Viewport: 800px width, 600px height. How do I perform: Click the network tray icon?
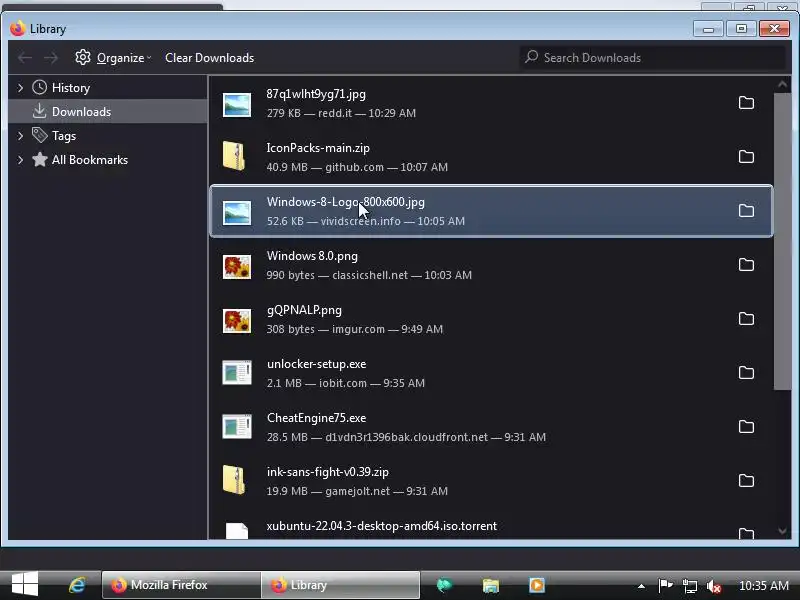[690, 586]
